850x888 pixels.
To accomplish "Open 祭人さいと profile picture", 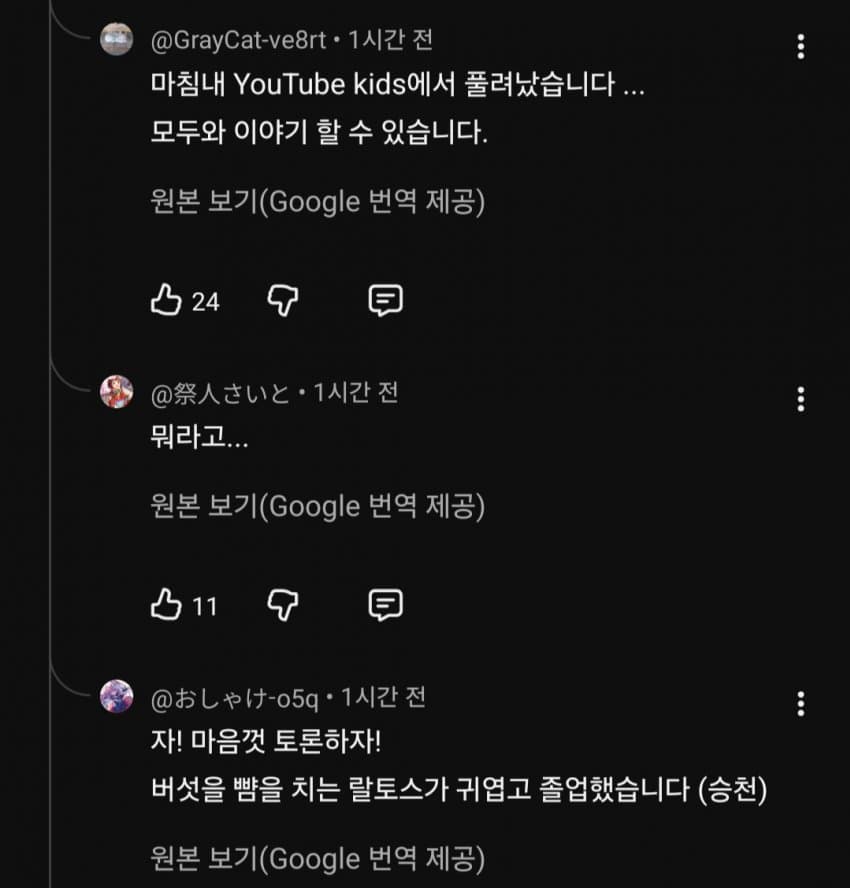I will coord(117,392).
